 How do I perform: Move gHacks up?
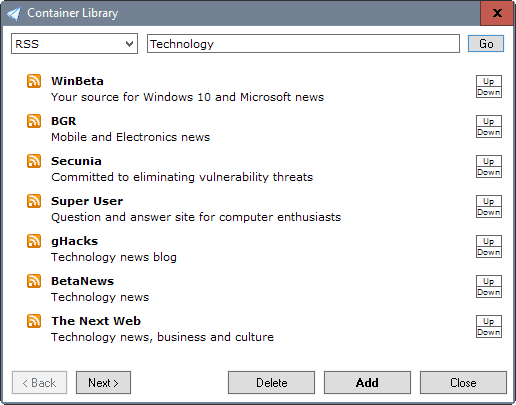(489, 241)
